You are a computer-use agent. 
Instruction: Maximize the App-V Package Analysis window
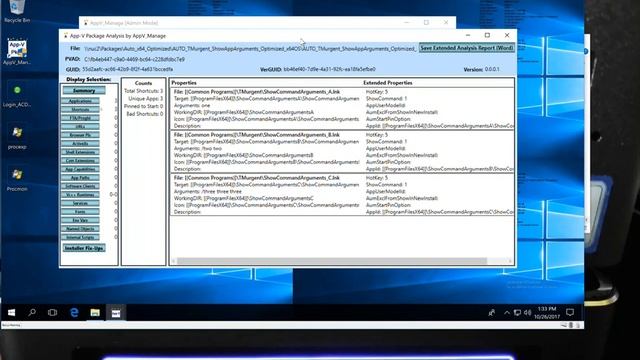click(x=487, y=36)
